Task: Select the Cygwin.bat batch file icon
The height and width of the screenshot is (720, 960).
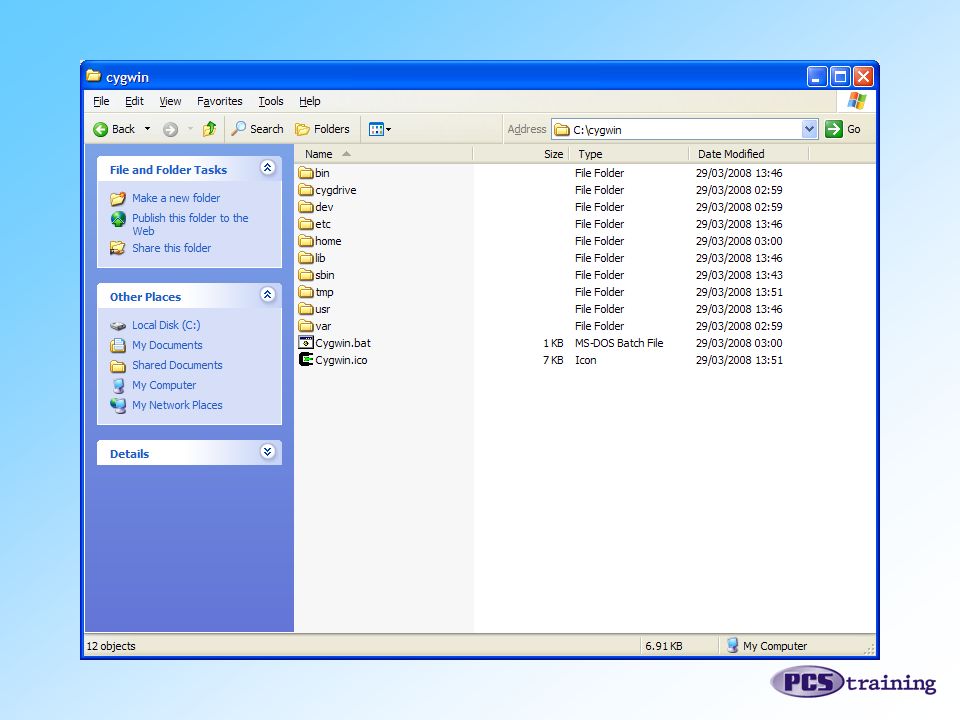Action: tap(306, 343)
